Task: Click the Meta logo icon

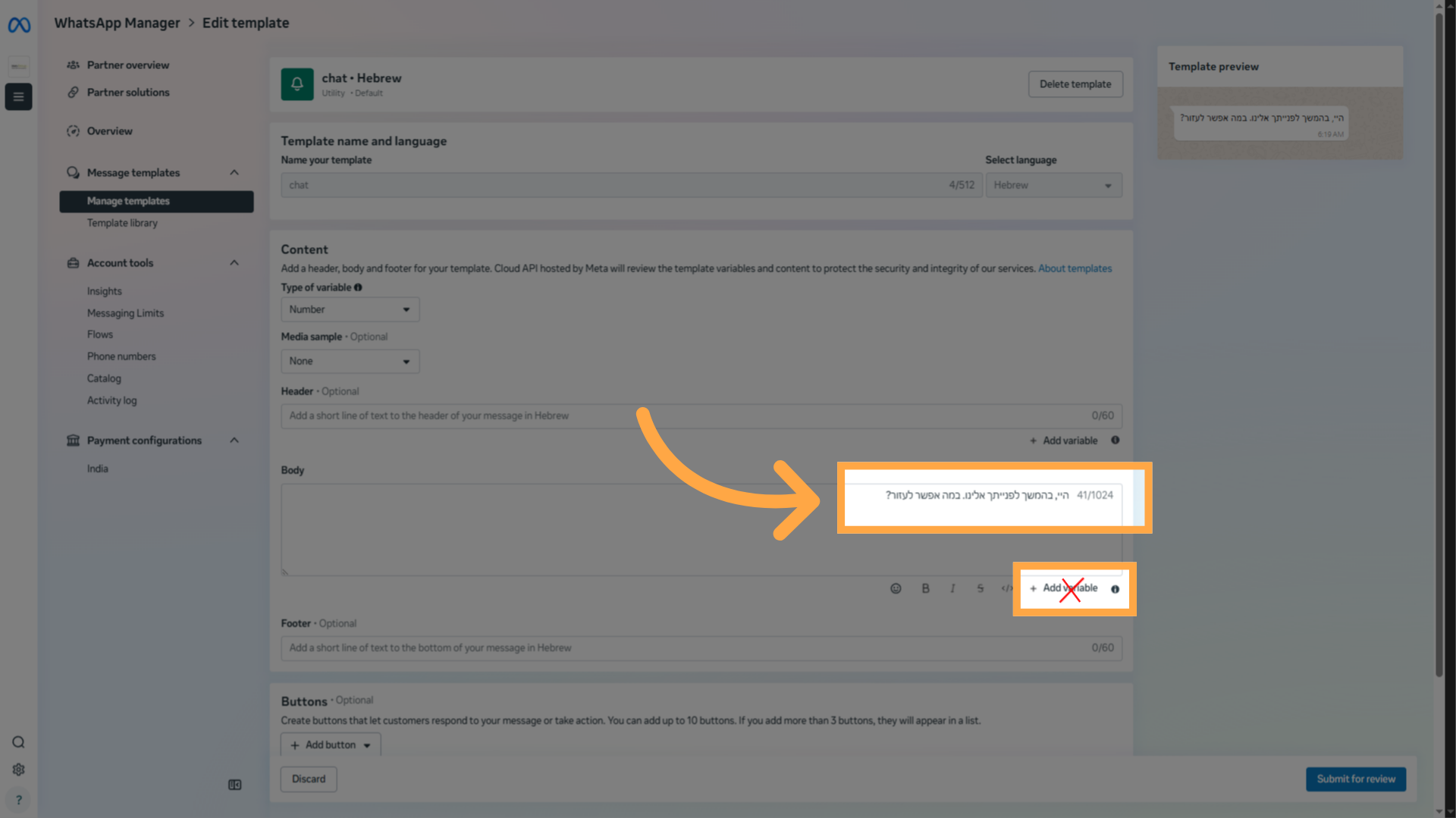Action: (19, 25)
